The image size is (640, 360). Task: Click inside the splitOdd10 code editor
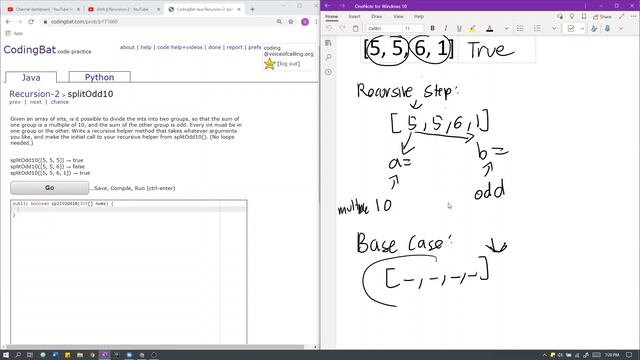(x=129, y=272)
